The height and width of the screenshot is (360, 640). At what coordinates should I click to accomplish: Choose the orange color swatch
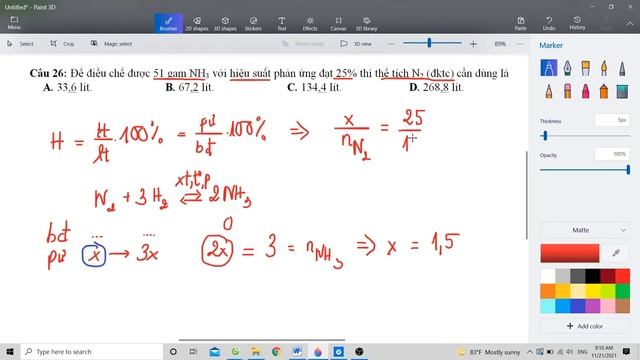click(x=548, y=291)
